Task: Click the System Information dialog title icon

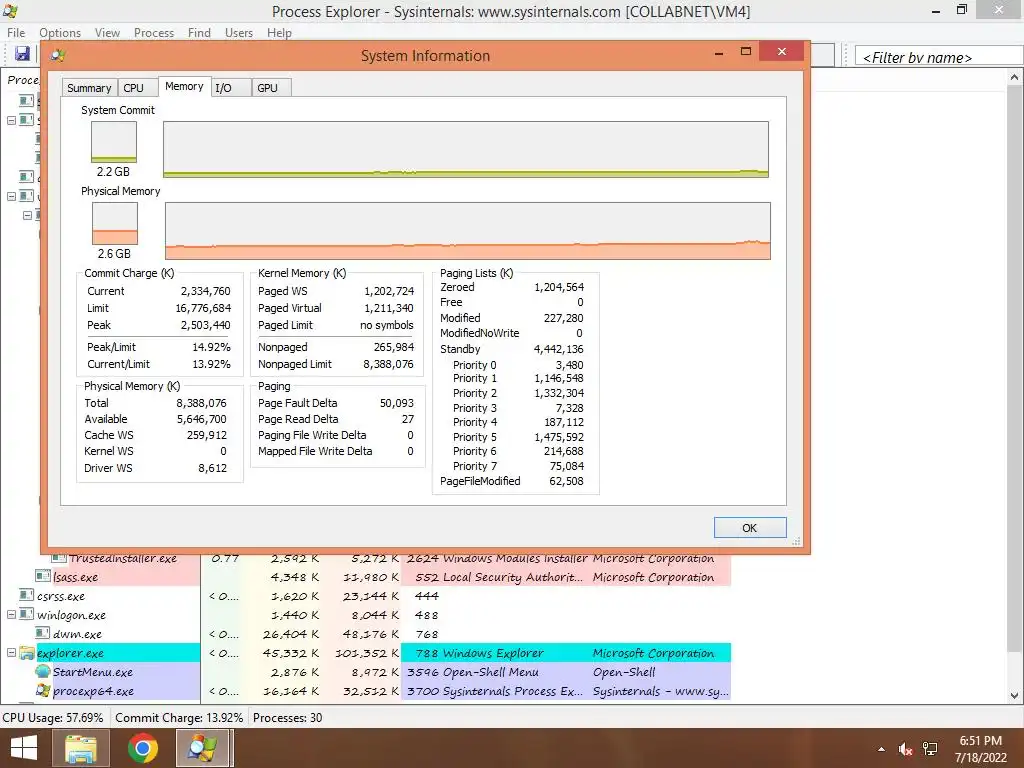Action: click(x=57, y=56)
